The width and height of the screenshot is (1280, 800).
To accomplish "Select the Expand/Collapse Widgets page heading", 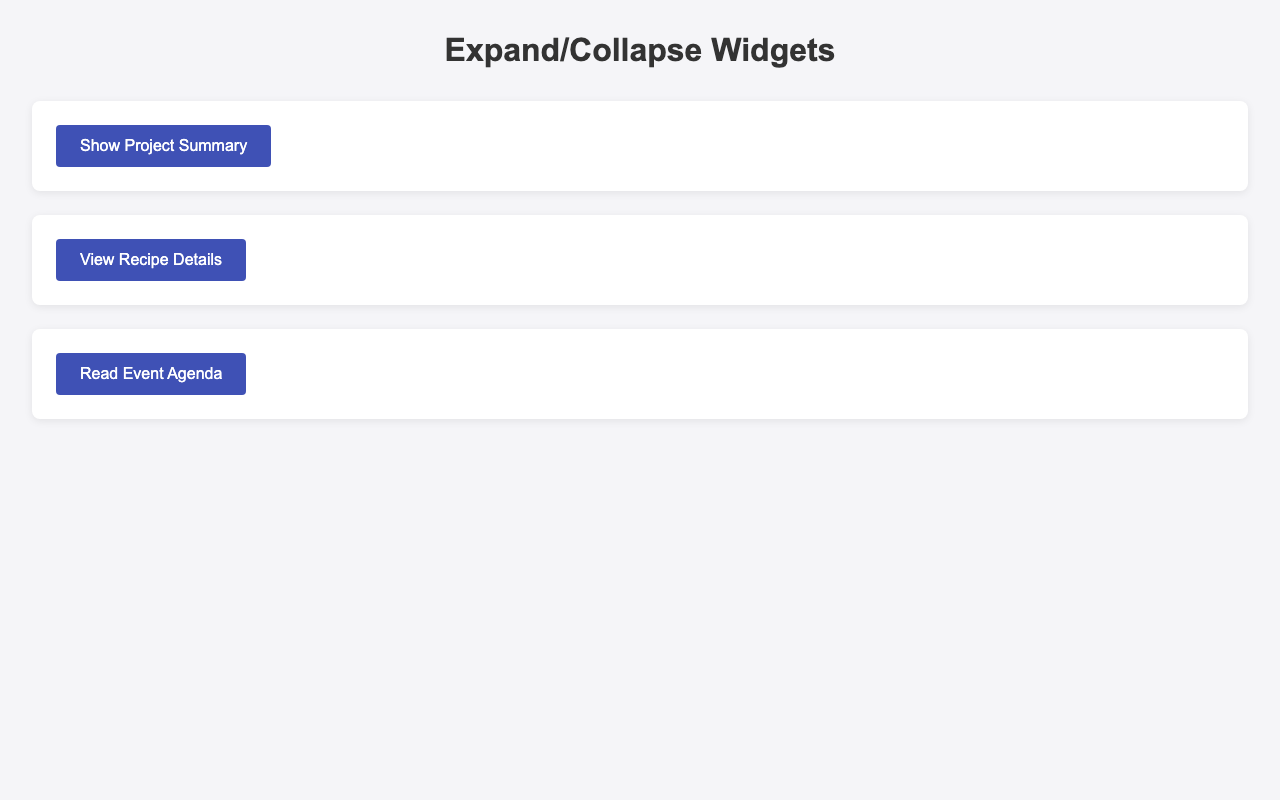I will tap(639, 45).
